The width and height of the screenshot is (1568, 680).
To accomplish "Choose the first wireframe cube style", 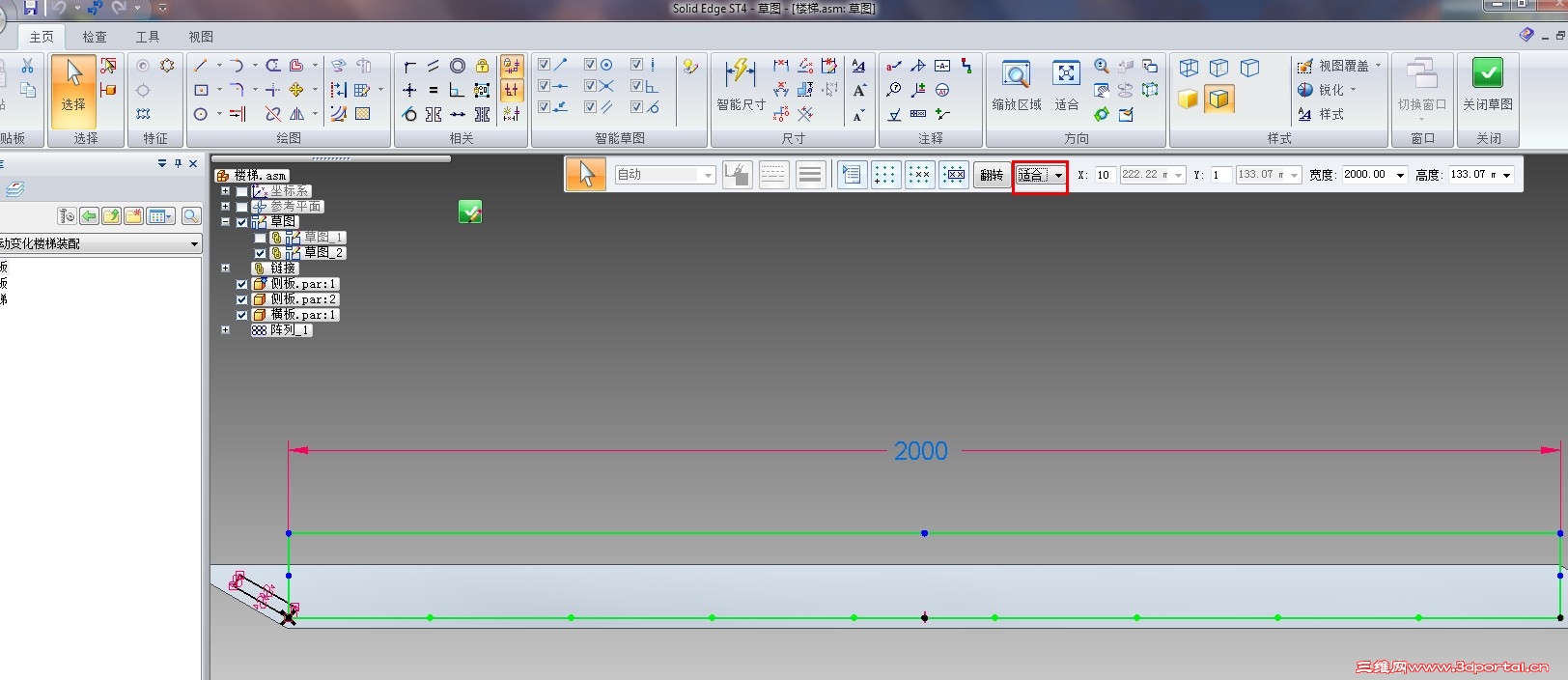I will click(1189, 68).
